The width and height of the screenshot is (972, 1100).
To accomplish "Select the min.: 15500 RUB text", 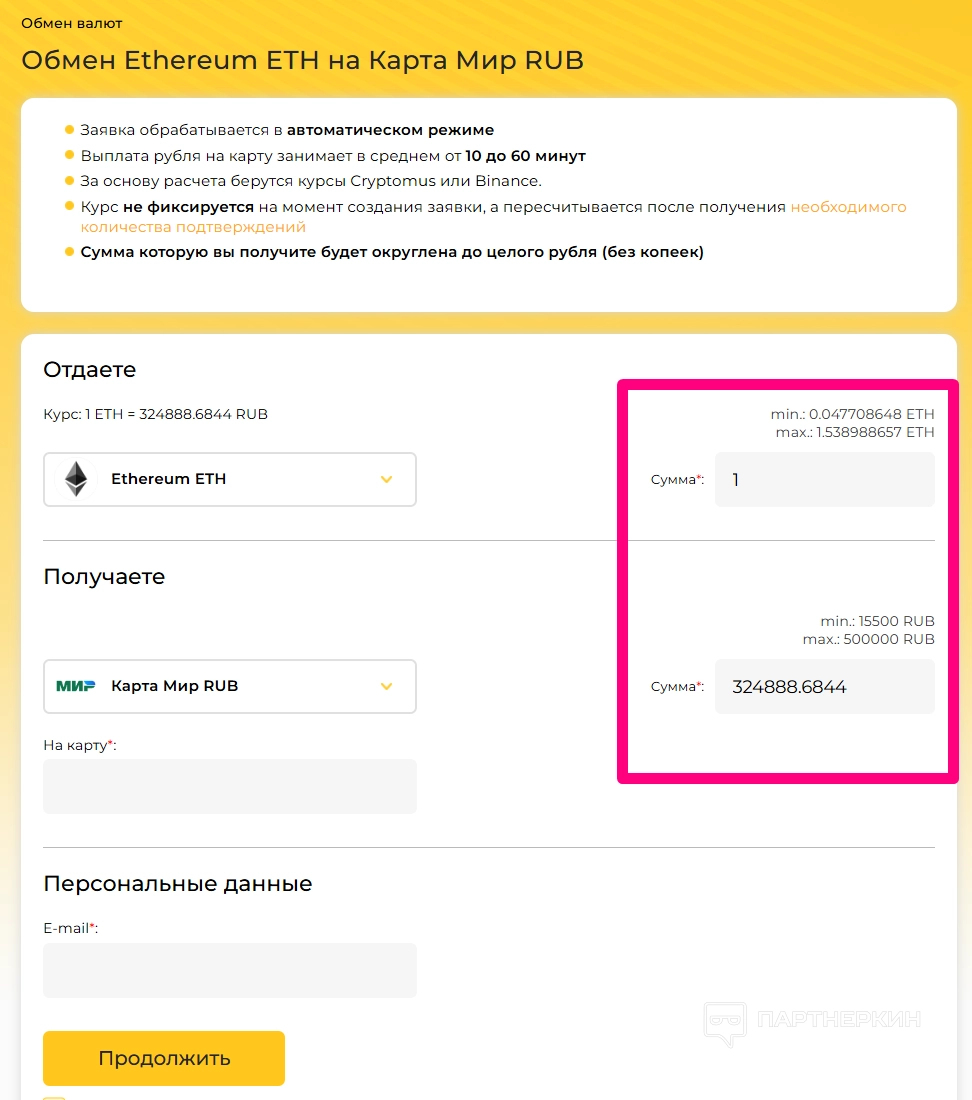I will (877, 621).
